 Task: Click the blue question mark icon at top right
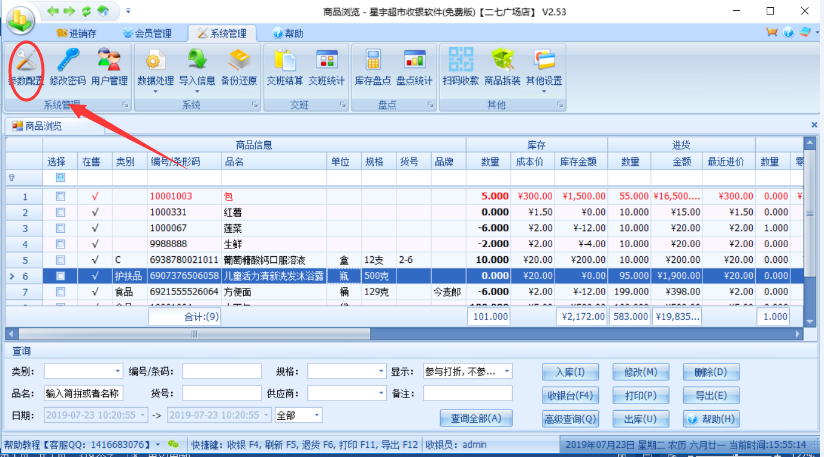[x=788, y=33]
